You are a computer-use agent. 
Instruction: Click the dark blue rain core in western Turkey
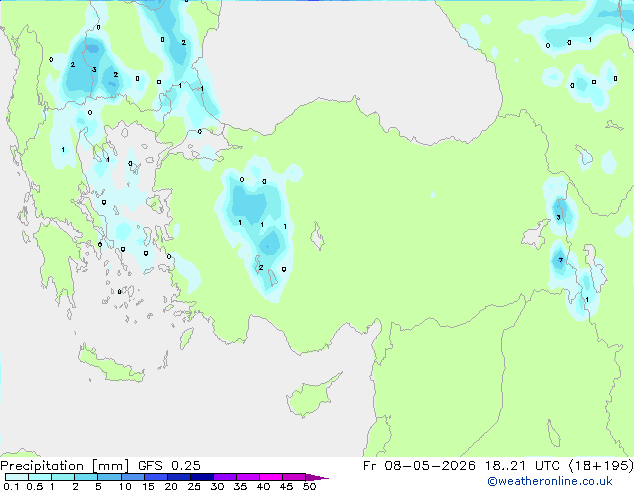(269, 244)
